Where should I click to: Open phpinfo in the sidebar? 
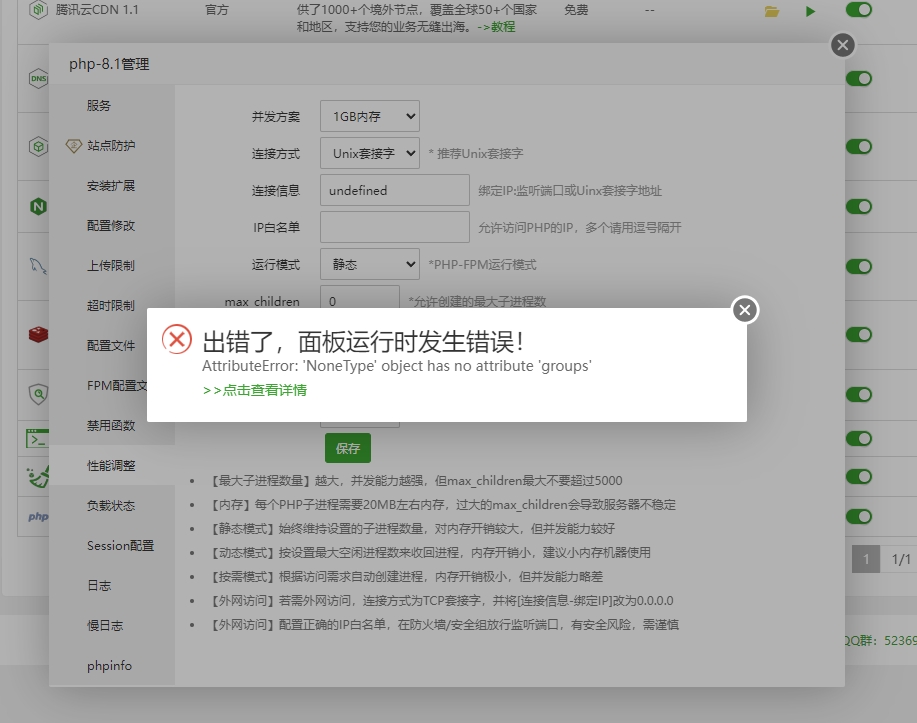tap(112, 666)
